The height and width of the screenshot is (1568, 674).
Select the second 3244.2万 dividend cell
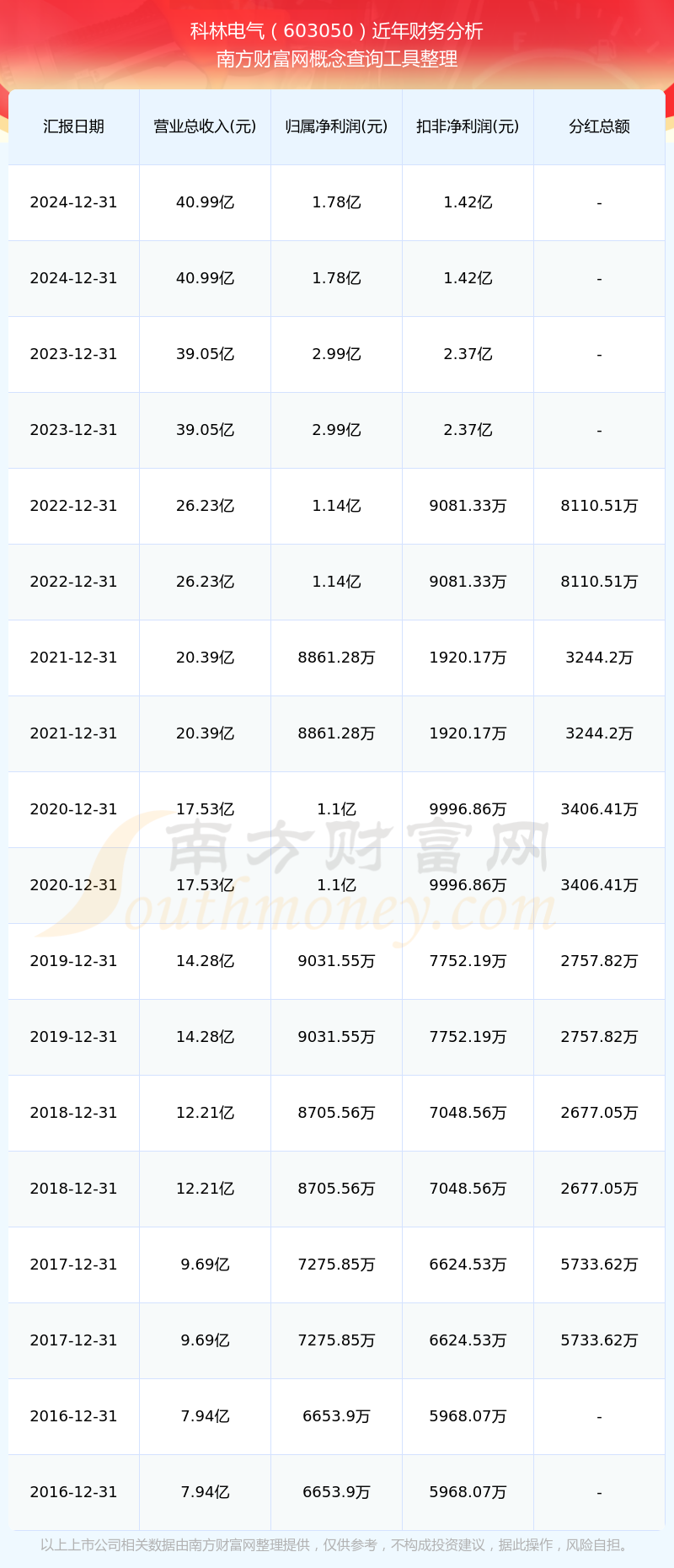pyautogui.click(x=599, y=733)
